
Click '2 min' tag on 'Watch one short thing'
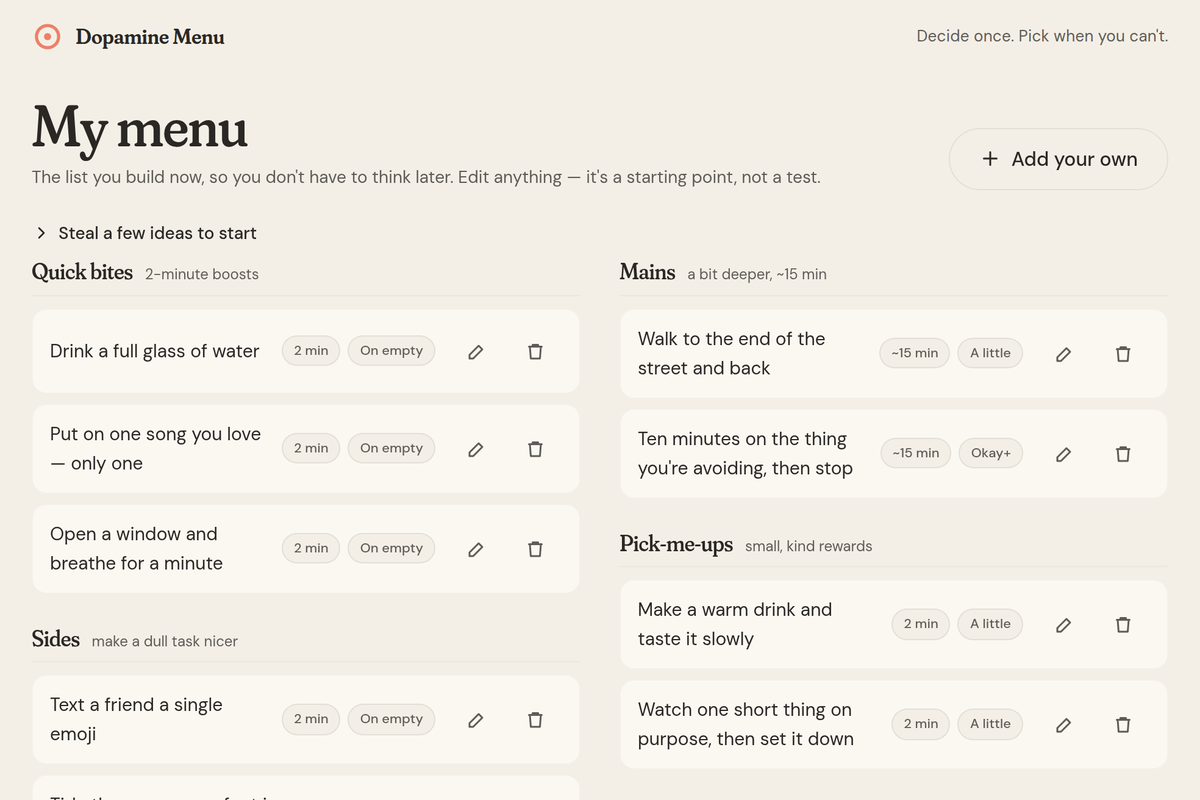click(x=921, y=724)
